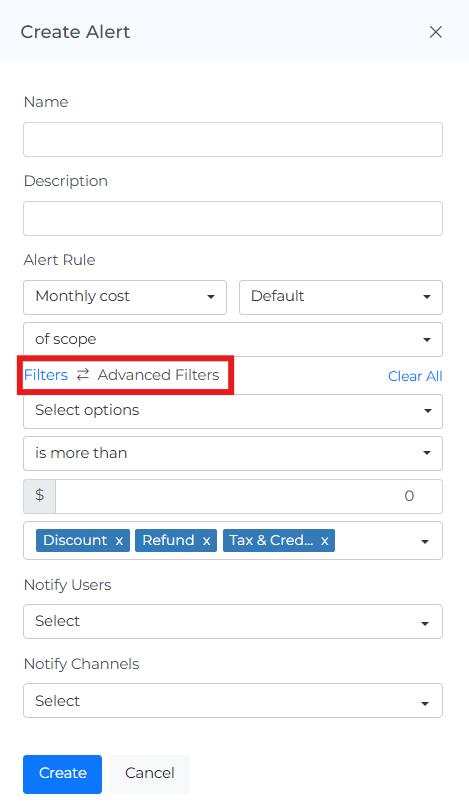Open the Default dropdown

pos(341,297)
